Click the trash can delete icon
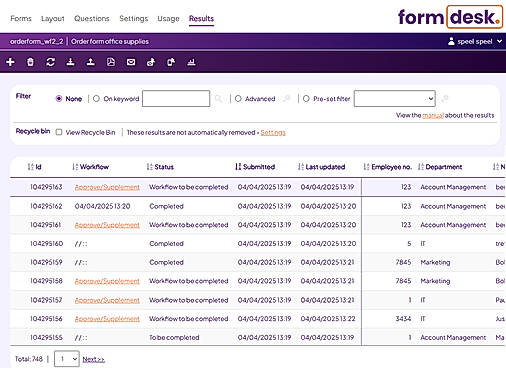 [30, 62]
